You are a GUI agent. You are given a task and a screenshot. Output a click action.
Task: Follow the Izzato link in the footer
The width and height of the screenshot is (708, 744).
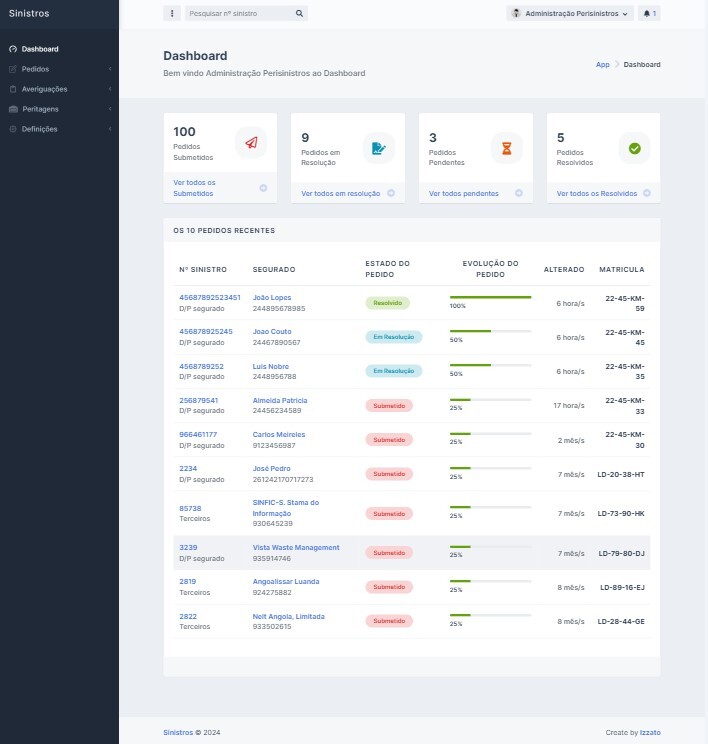point(650,733)
